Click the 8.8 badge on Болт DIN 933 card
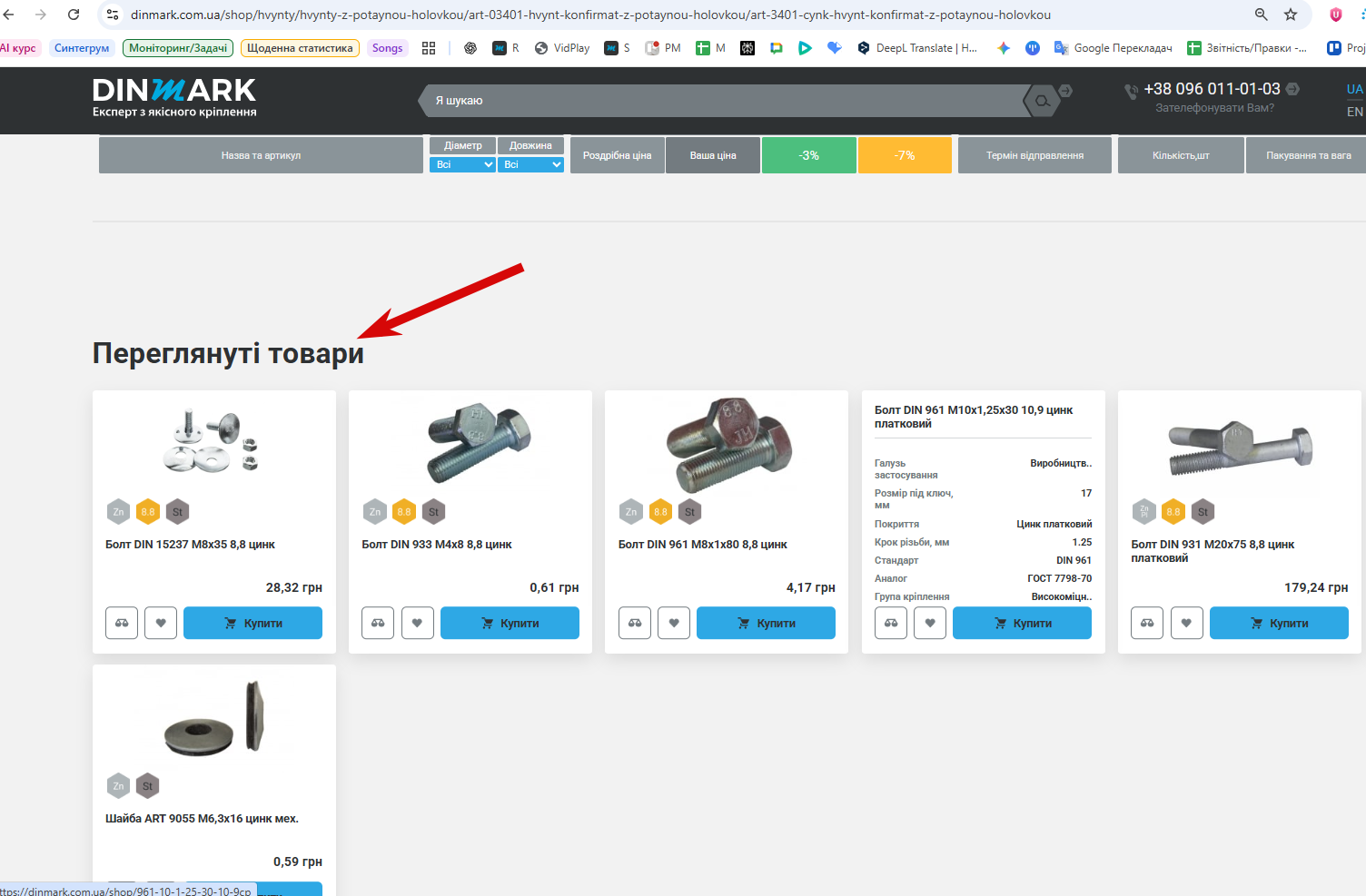 coord(404,512)
